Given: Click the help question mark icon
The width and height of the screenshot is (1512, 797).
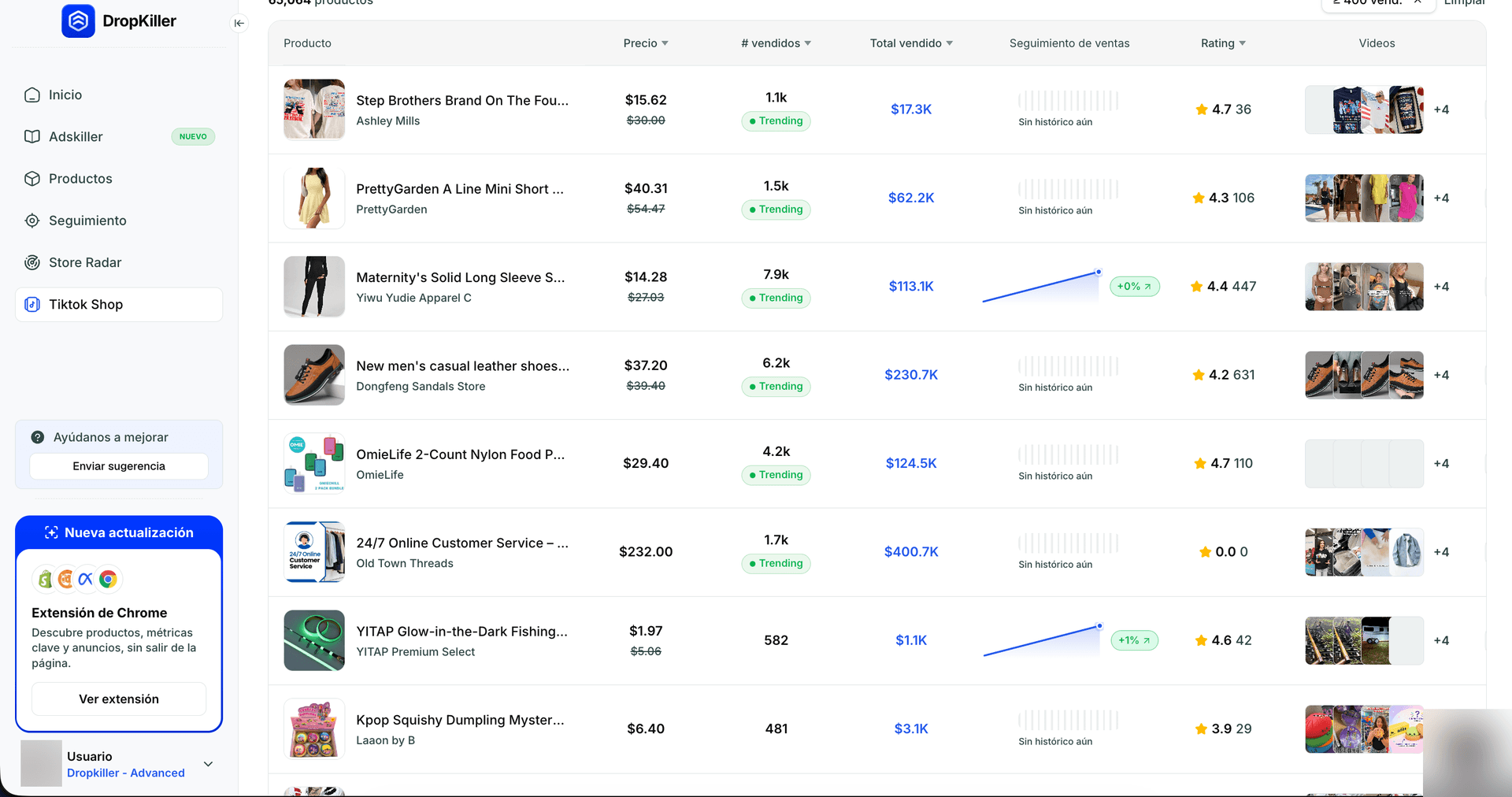Looking at the screenshot, I should pos(37,437).
